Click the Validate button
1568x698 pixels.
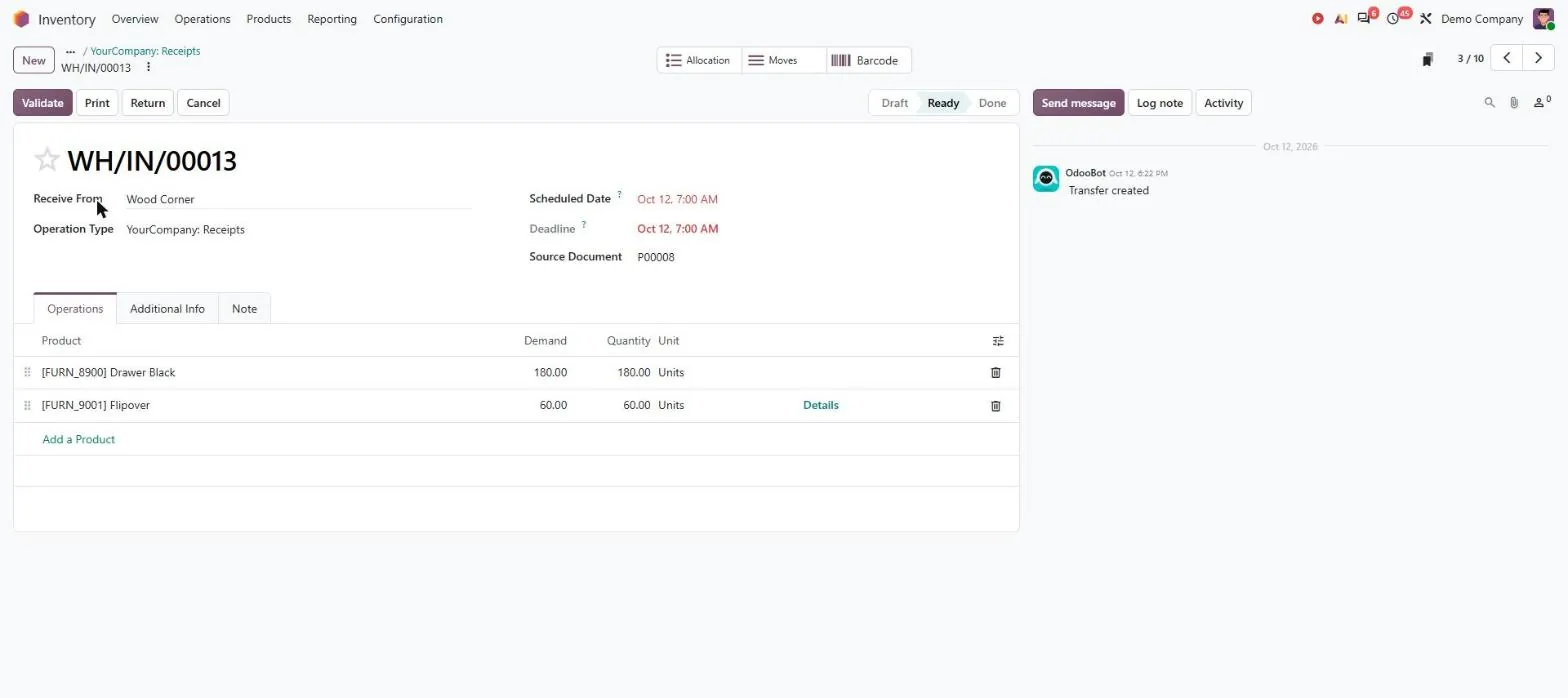click(x=43, y=103)
